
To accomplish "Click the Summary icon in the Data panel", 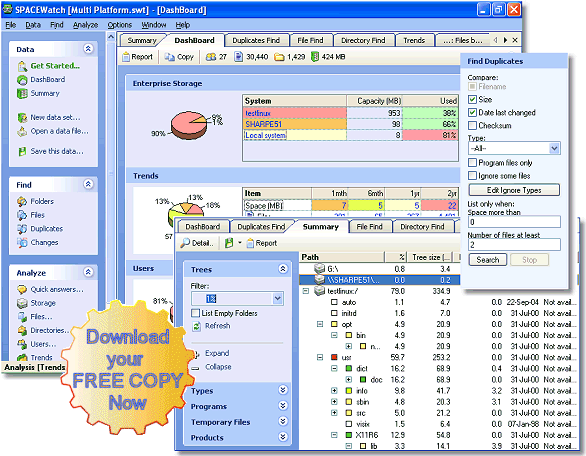I will click(x=22, y=93).
